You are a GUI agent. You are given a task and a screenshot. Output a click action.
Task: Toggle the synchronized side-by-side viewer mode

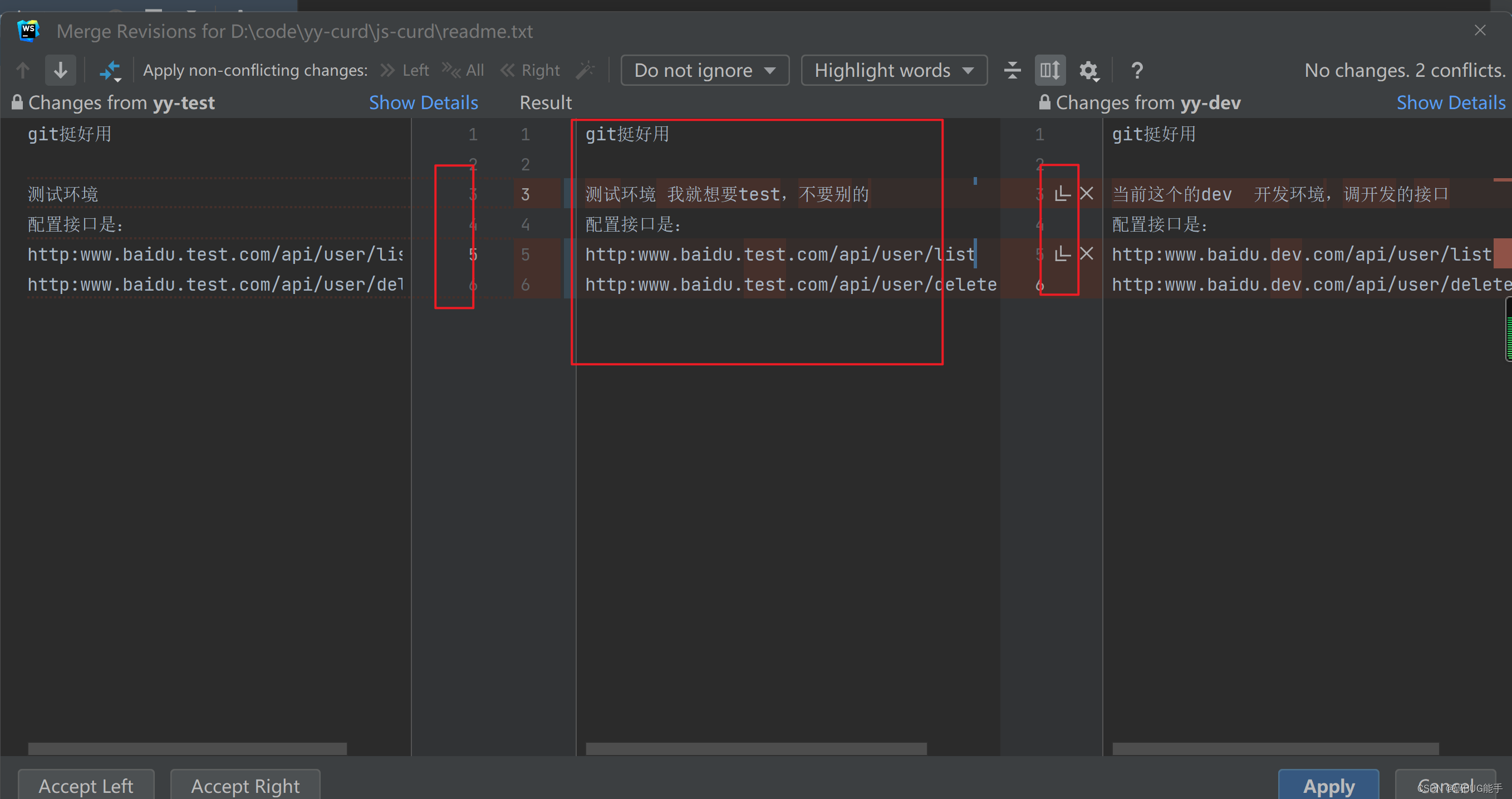pos(1050,70)
